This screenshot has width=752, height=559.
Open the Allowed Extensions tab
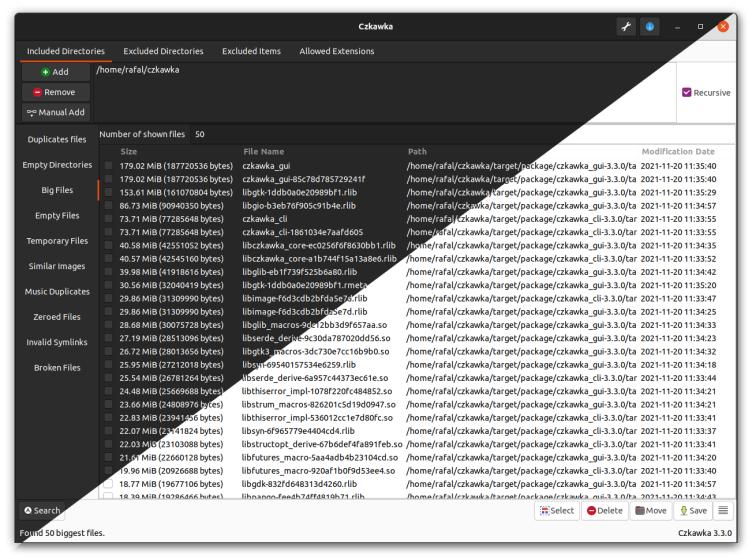coord(337,51)
